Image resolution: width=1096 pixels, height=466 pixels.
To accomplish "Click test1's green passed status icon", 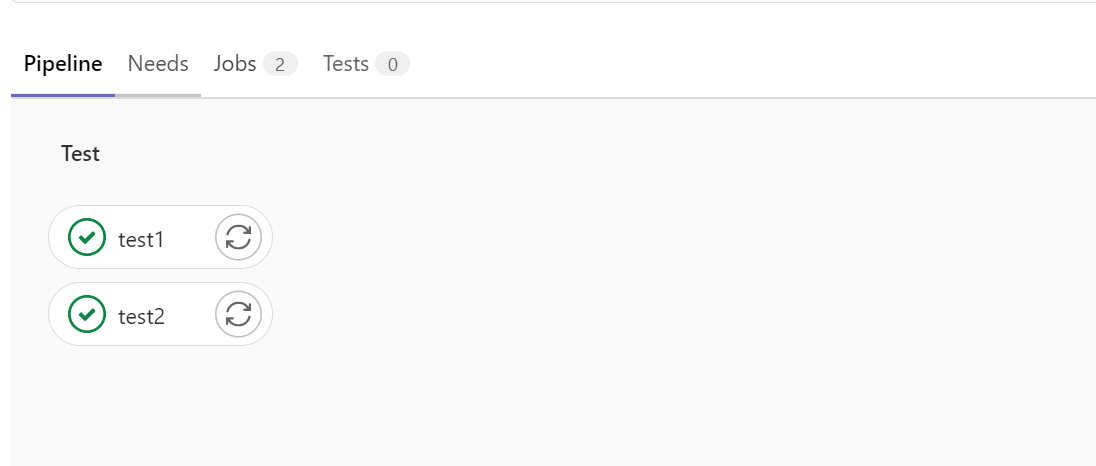I will pos(87,238).
